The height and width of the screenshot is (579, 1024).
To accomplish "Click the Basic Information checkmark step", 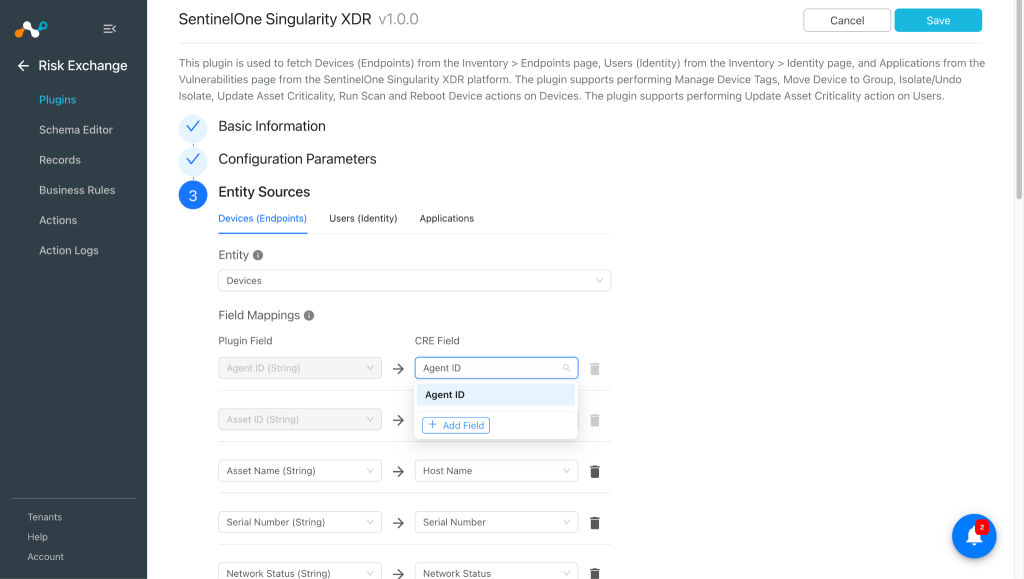I will (193, 127).
